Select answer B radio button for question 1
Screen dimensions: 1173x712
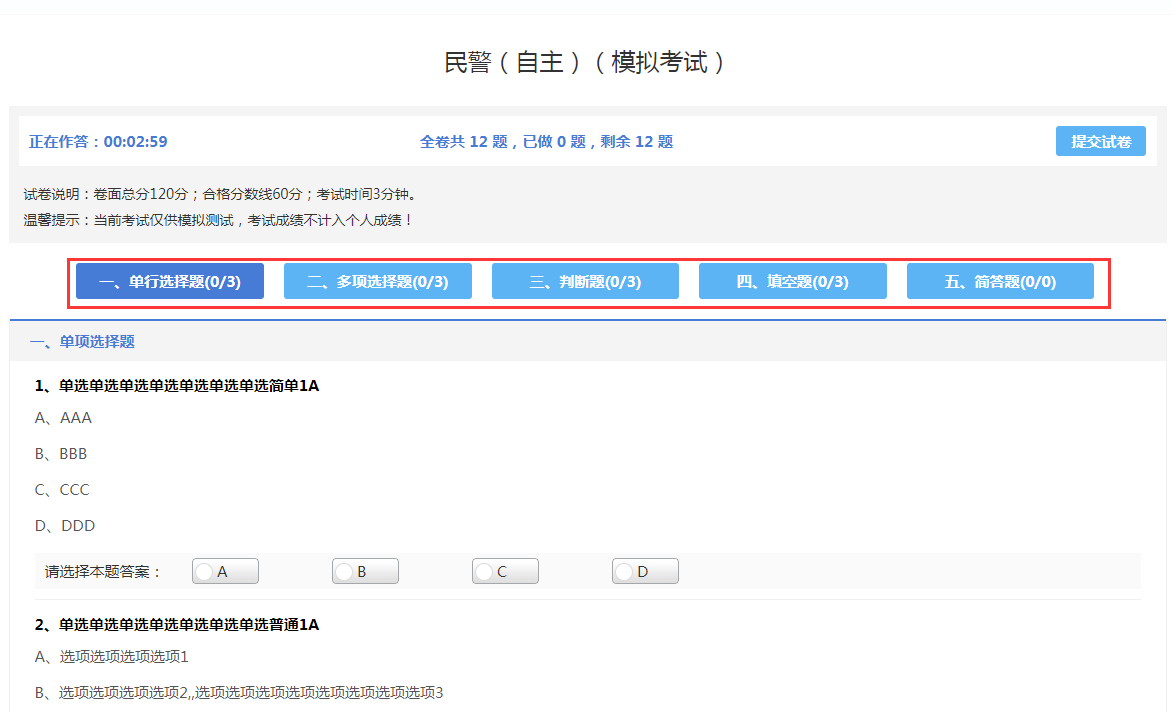pos(346,572)
